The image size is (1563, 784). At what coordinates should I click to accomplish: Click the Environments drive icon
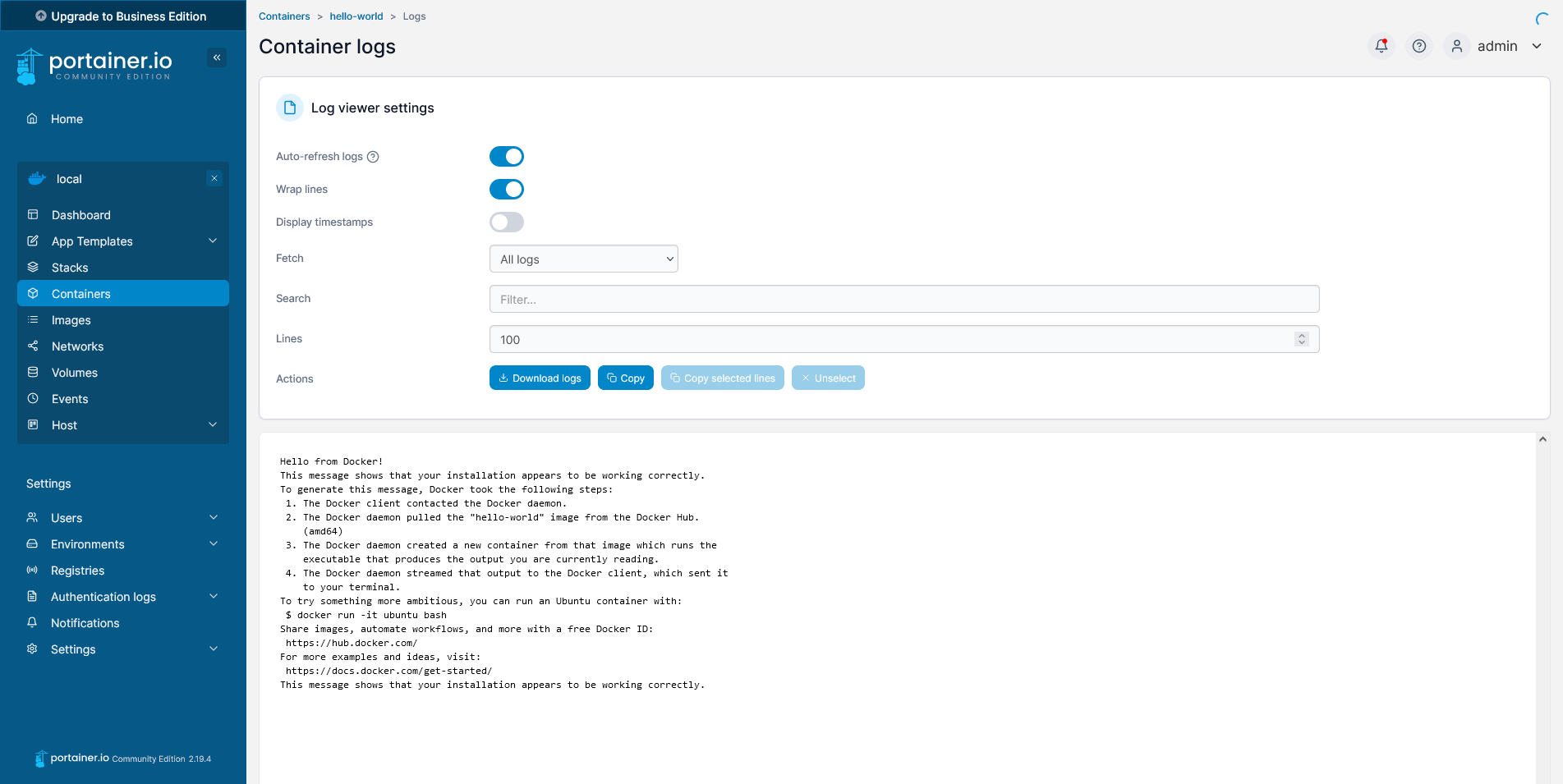[32, 543]
